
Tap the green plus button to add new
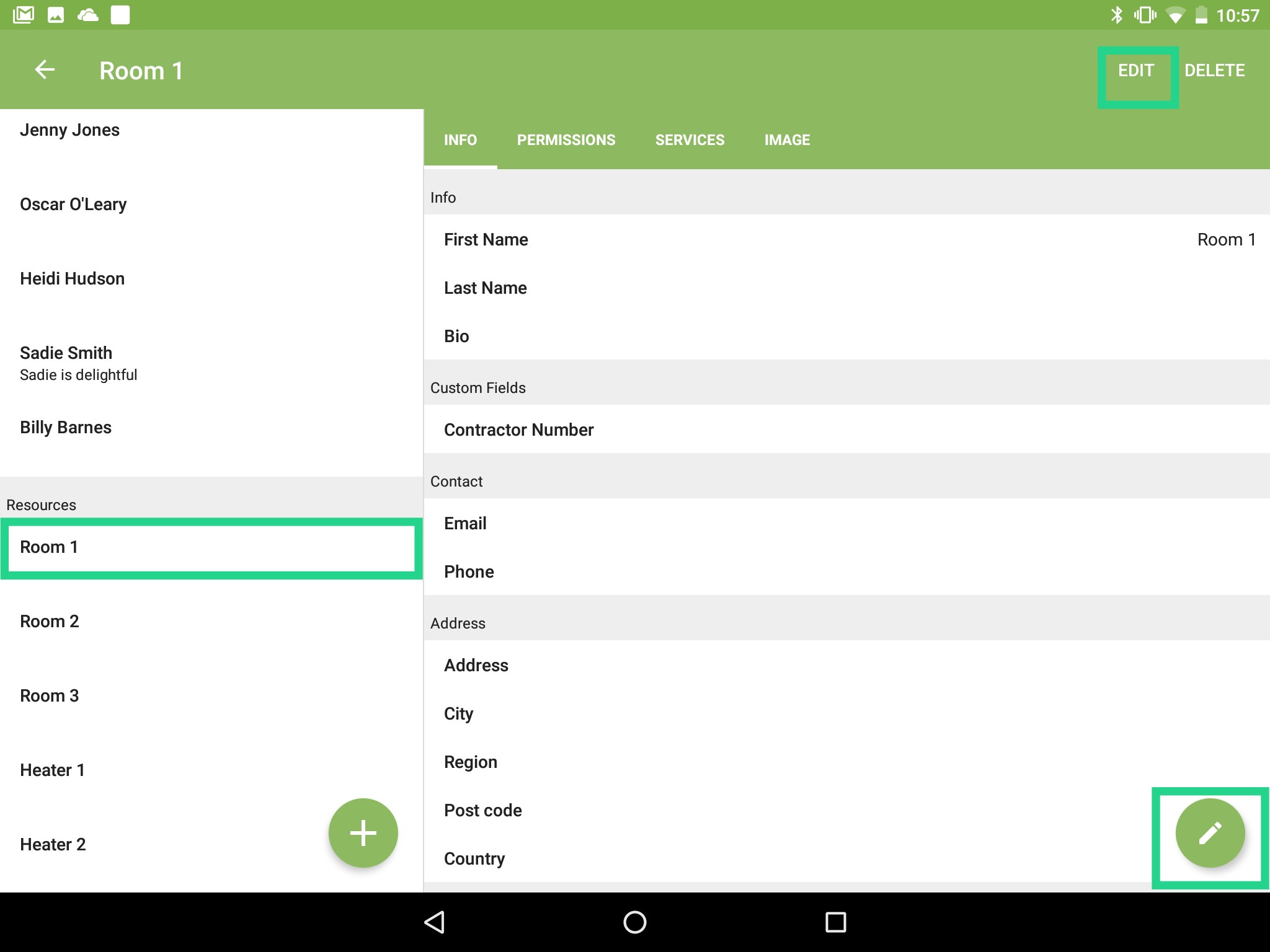click(362, 832)
